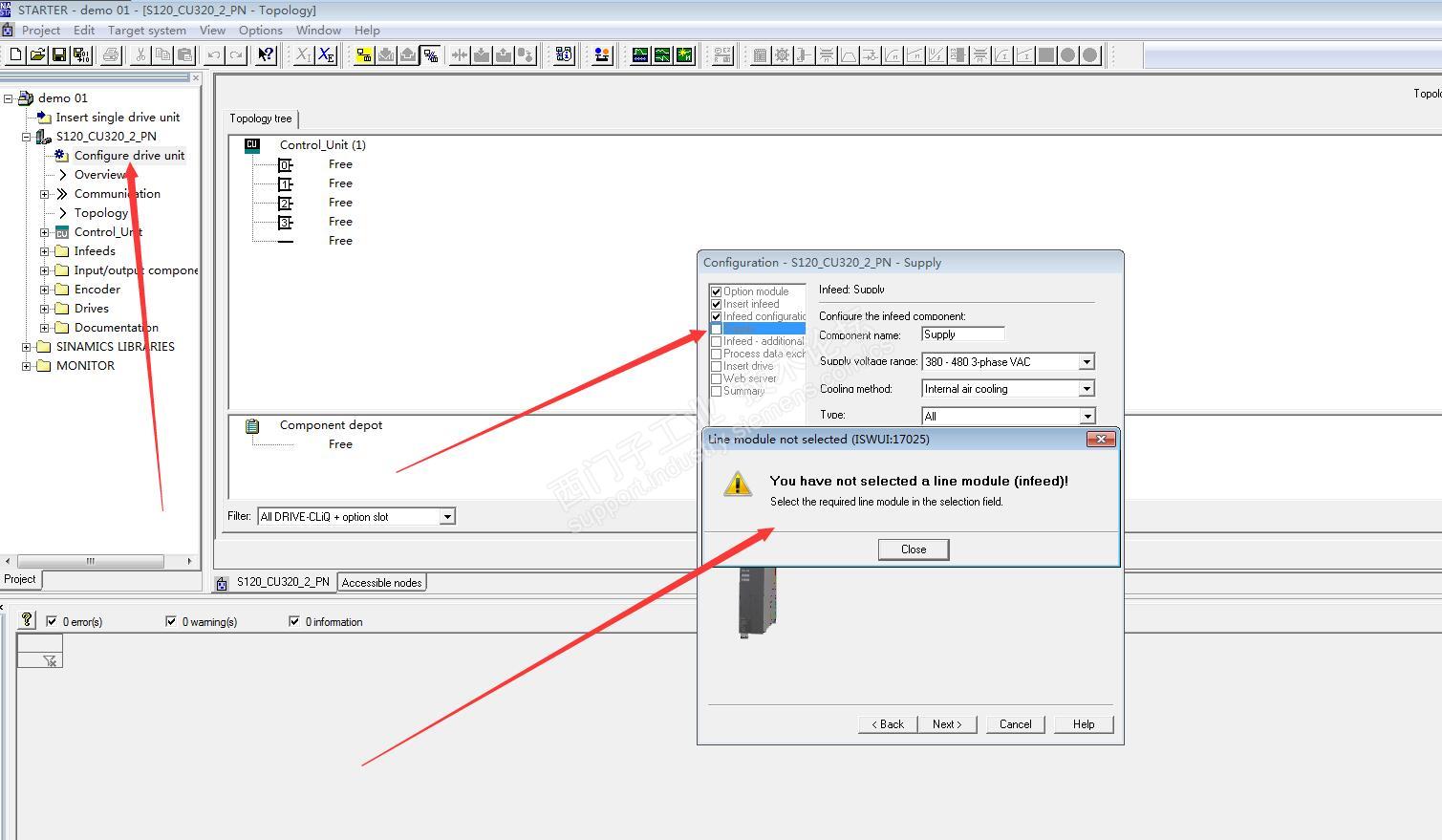Click the Help button in the Configuration dialog
Image resolution: width=1442 pixels, height=840 pixels.
point(1084,724)
